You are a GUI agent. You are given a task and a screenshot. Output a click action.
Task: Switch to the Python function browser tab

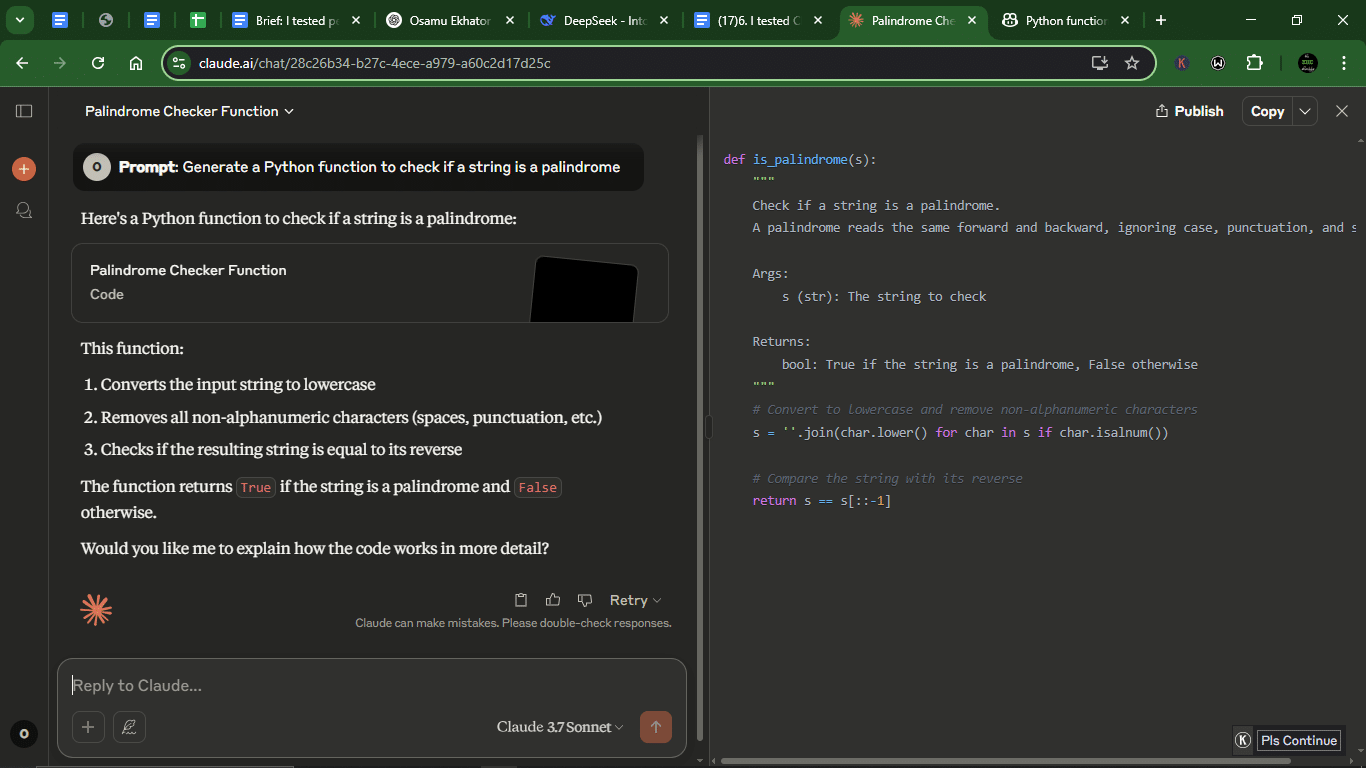click(1066, 20)
